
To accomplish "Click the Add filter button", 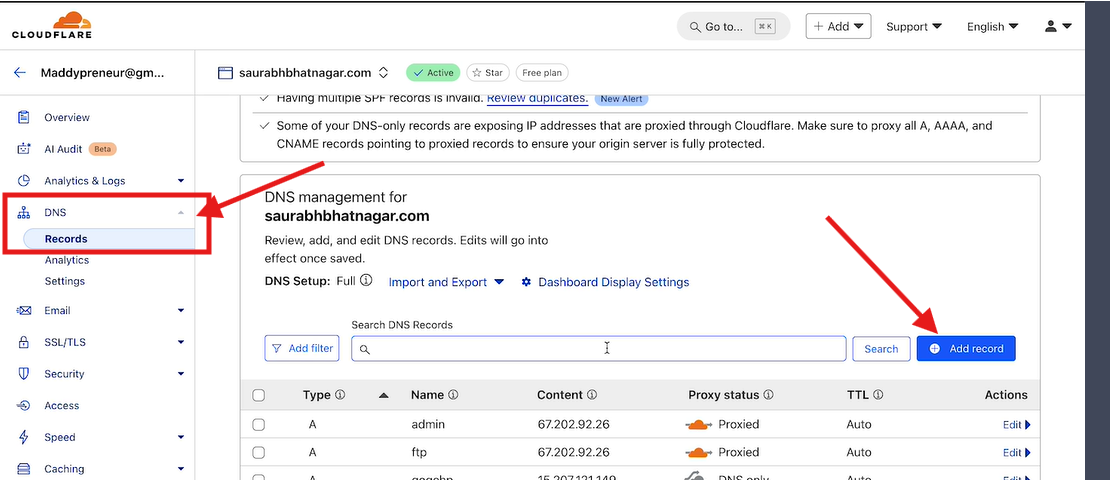I will pos(302,348).
